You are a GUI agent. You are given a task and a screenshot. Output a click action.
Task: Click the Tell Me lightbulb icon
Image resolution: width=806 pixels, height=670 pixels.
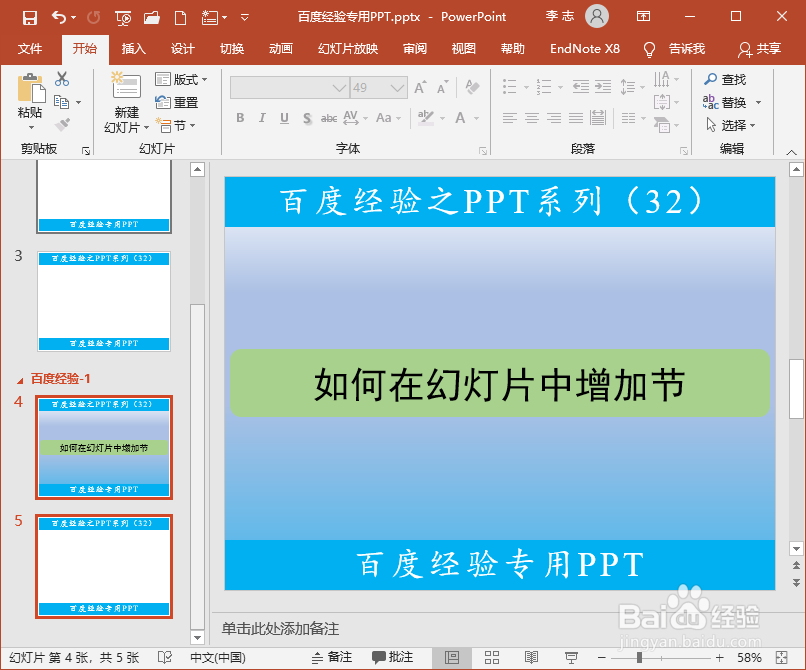[x=649, y=49]
